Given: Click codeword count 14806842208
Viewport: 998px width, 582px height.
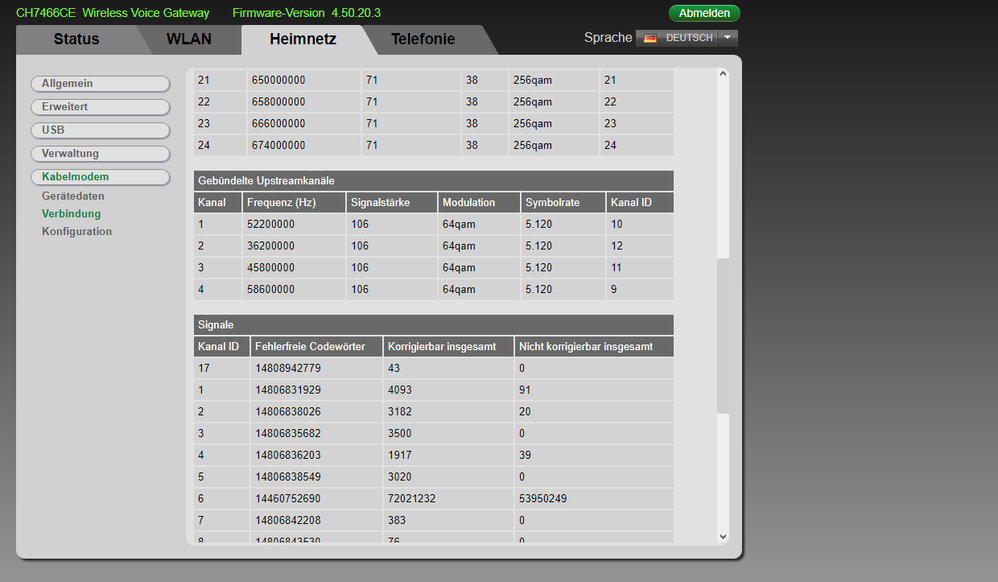Looking at the screenshot, I should point(288,520).
